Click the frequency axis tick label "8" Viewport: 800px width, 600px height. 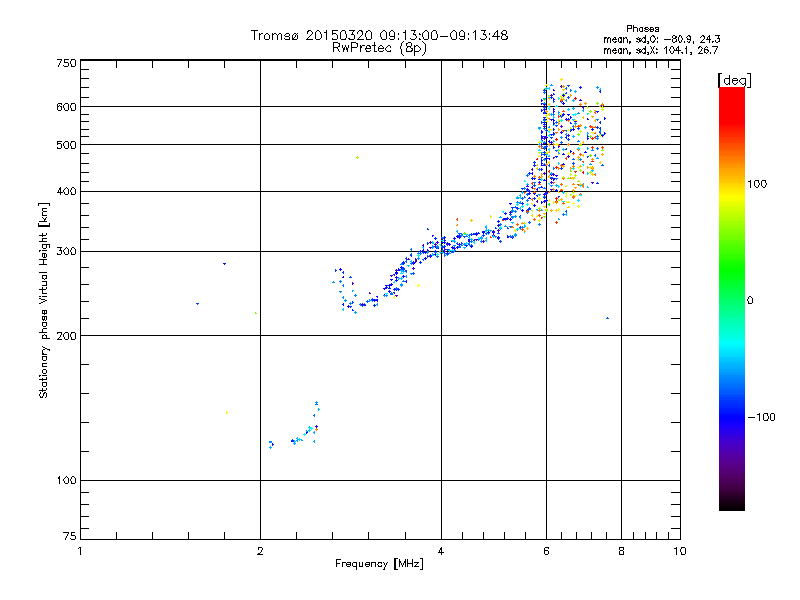coord(621,551)
